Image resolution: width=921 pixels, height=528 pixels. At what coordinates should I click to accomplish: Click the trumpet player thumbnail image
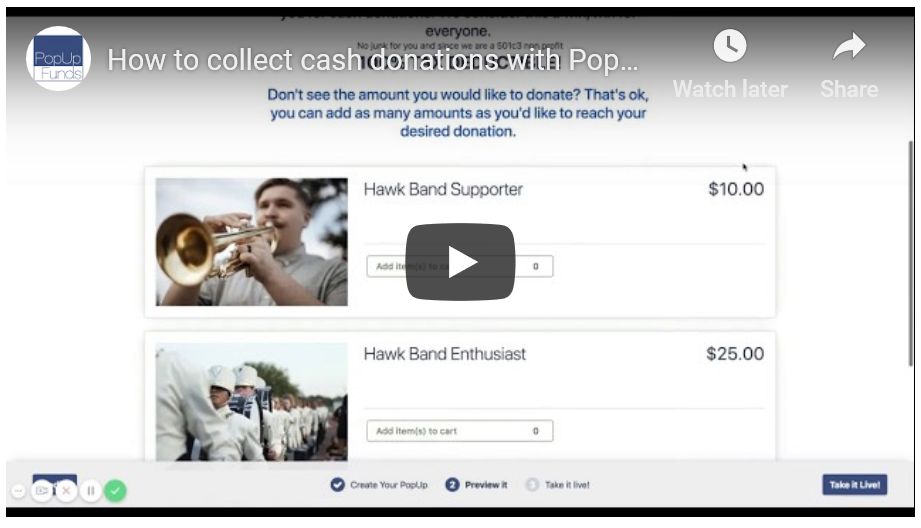(251, 241)
